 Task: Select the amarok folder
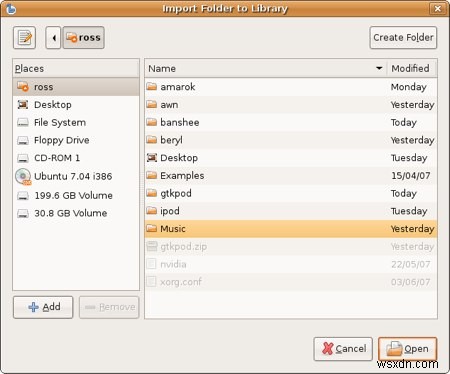(291, 87)
